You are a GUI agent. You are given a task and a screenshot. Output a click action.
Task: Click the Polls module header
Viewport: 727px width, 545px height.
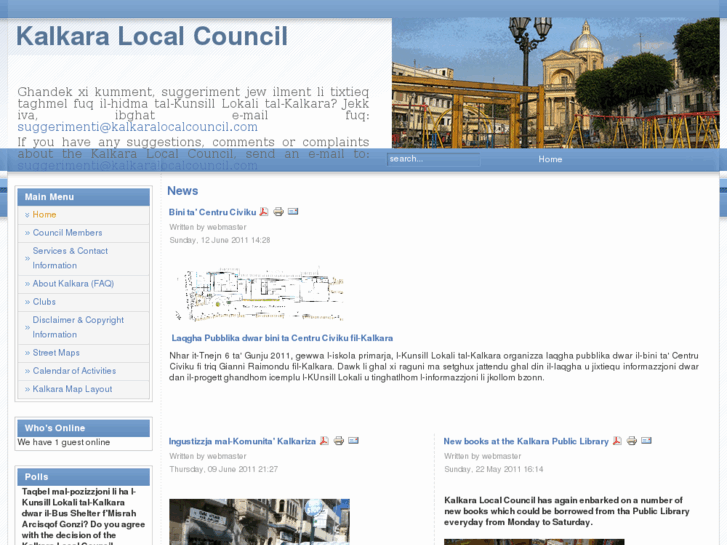[83, 477]
